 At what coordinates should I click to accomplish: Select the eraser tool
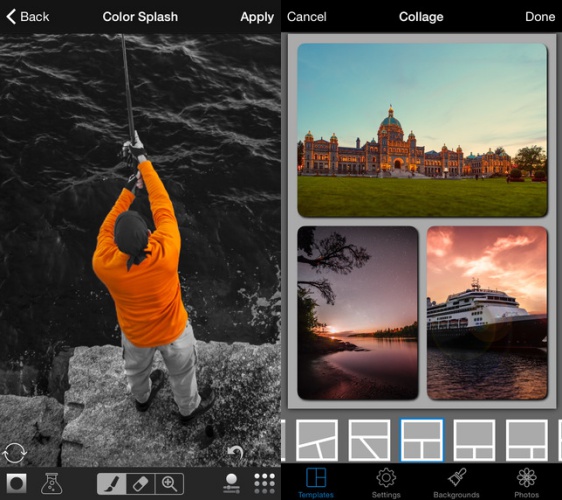click(x=140, y=484)
